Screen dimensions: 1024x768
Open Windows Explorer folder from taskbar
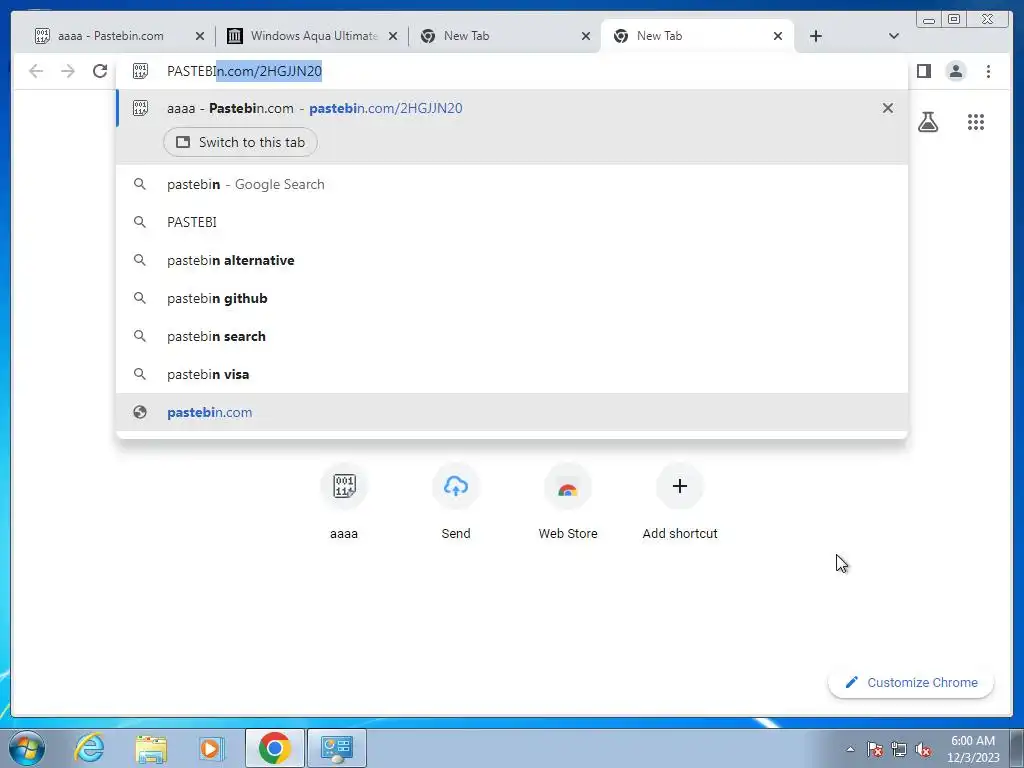[x=151, y=748]
